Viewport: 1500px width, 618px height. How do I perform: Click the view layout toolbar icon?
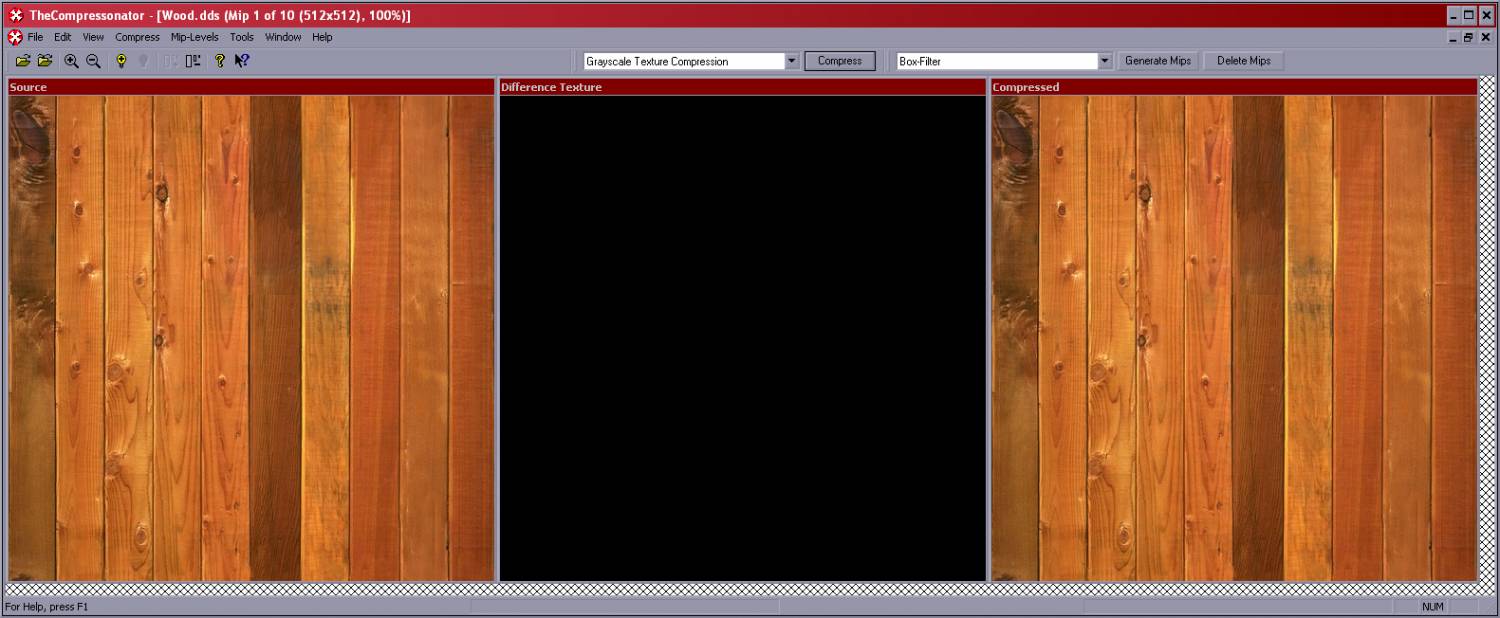click(193, 61)
